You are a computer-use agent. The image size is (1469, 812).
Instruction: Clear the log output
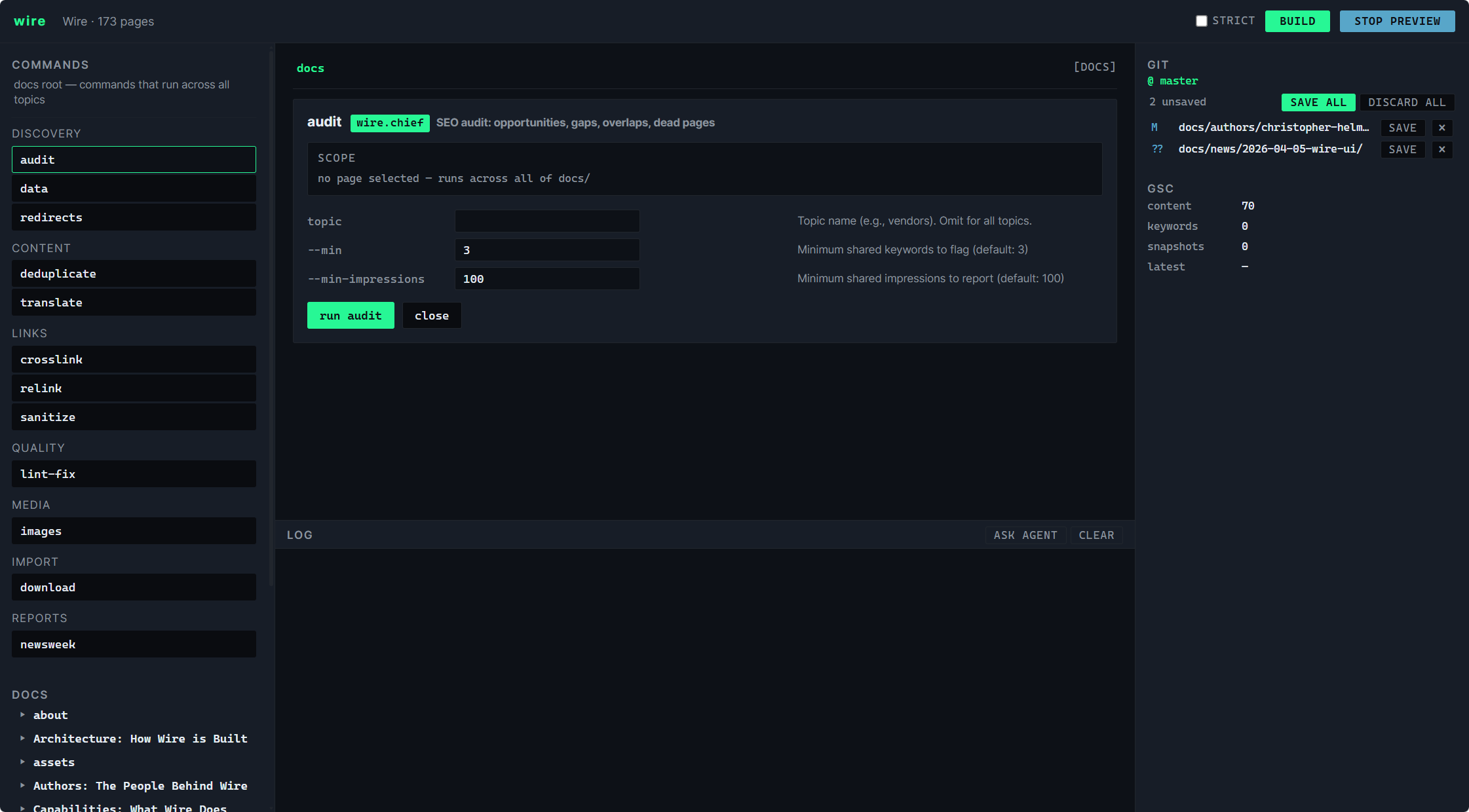pos(1096,535)
